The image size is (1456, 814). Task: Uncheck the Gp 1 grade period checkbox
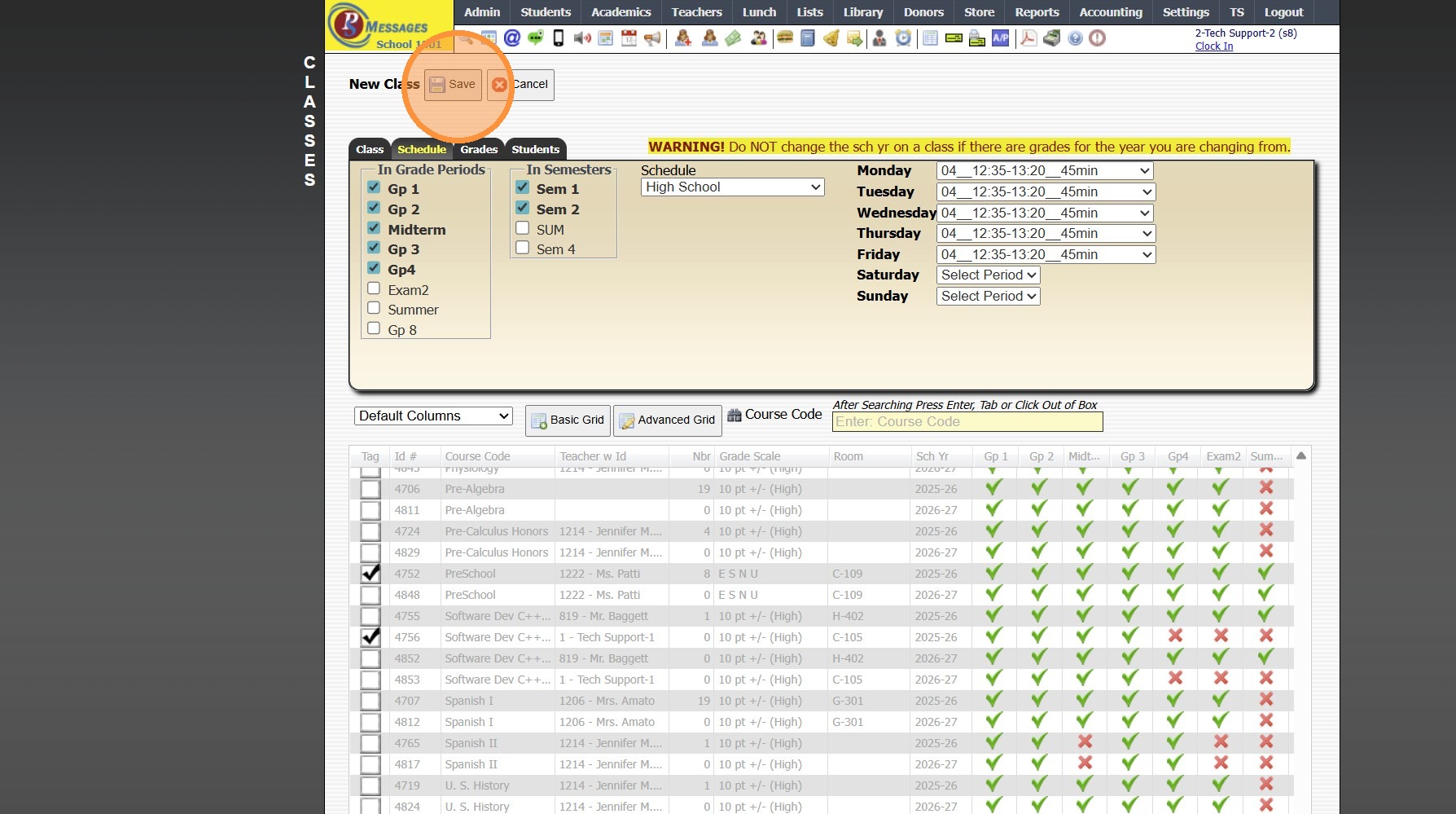click(374, 187)
